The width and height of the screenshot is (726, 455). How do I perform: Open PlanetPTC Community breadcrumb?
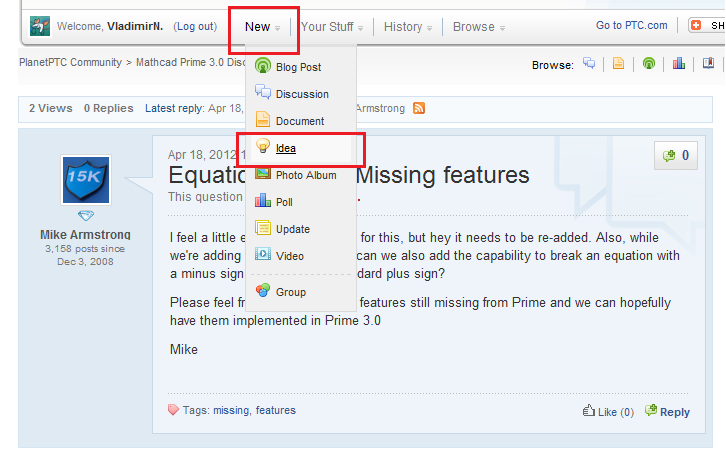pyautogui.click(x=70, y=62)
